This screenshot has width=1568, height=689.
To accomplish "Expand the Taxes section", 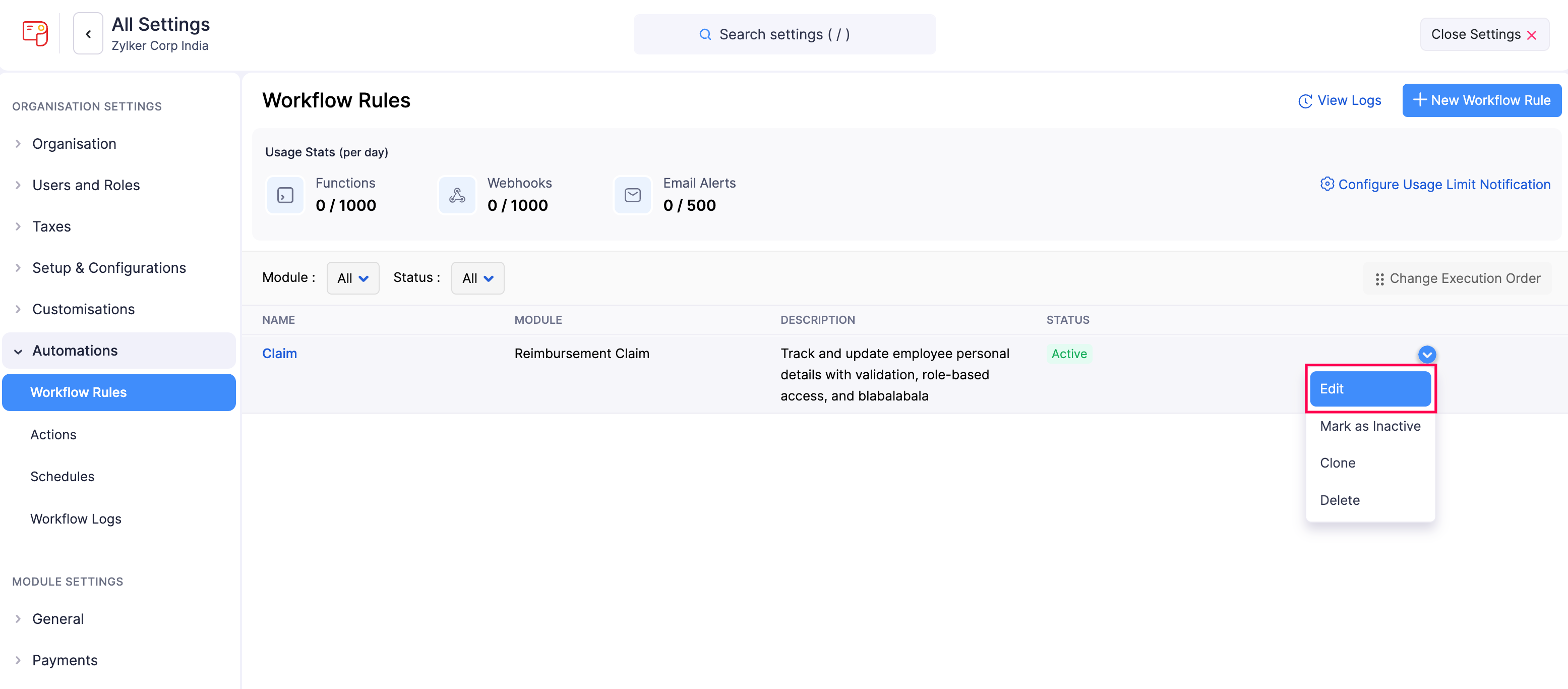I will [x=119, y=226].
